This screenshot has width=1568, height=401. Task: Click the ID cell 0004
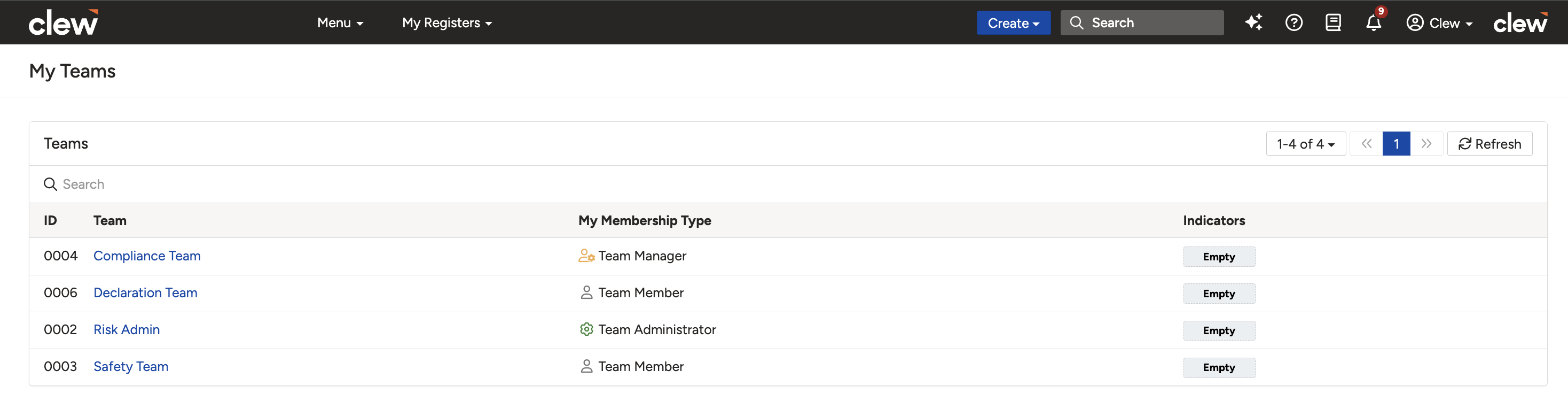tap(60, 256)
